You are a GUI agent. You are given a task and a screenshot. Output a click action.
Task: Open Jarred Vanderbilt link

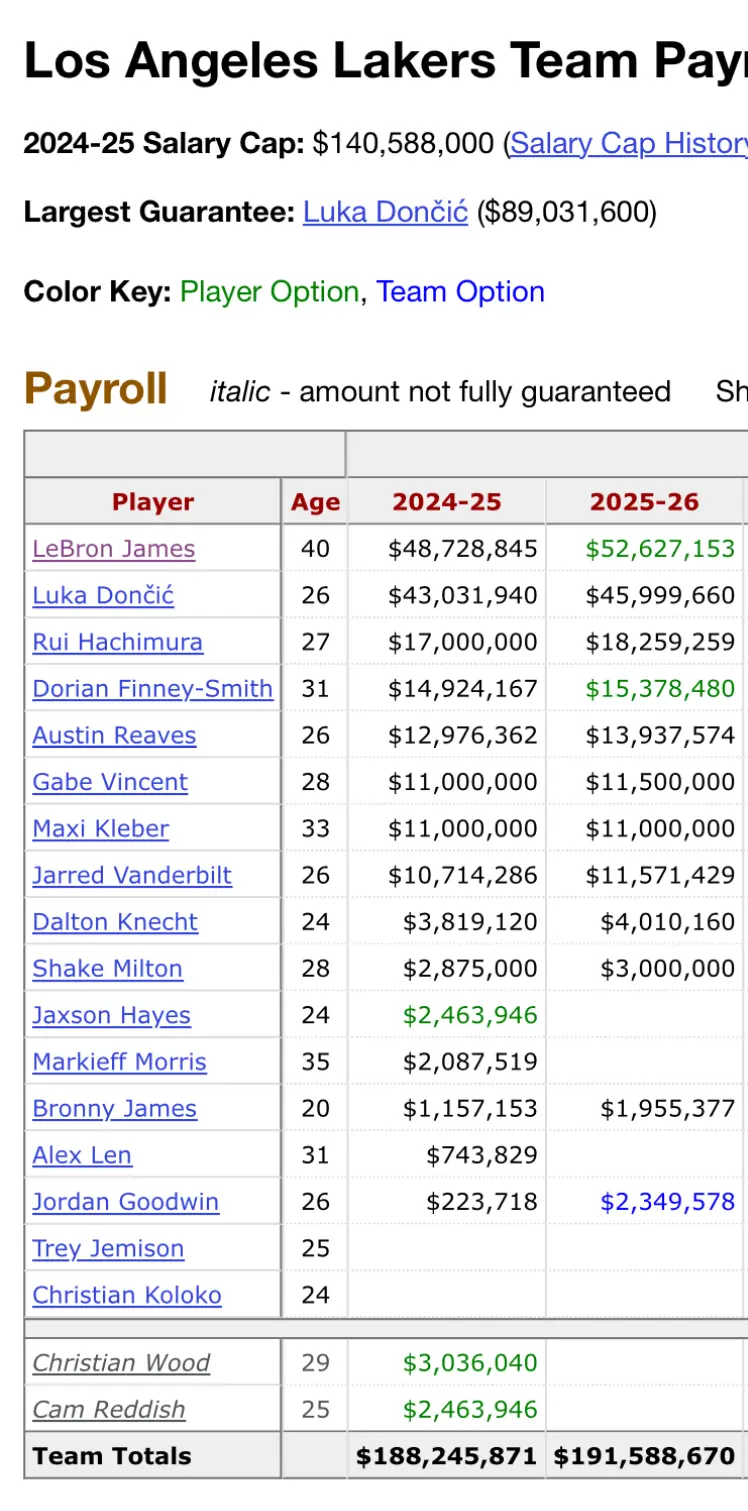[132, 876]
